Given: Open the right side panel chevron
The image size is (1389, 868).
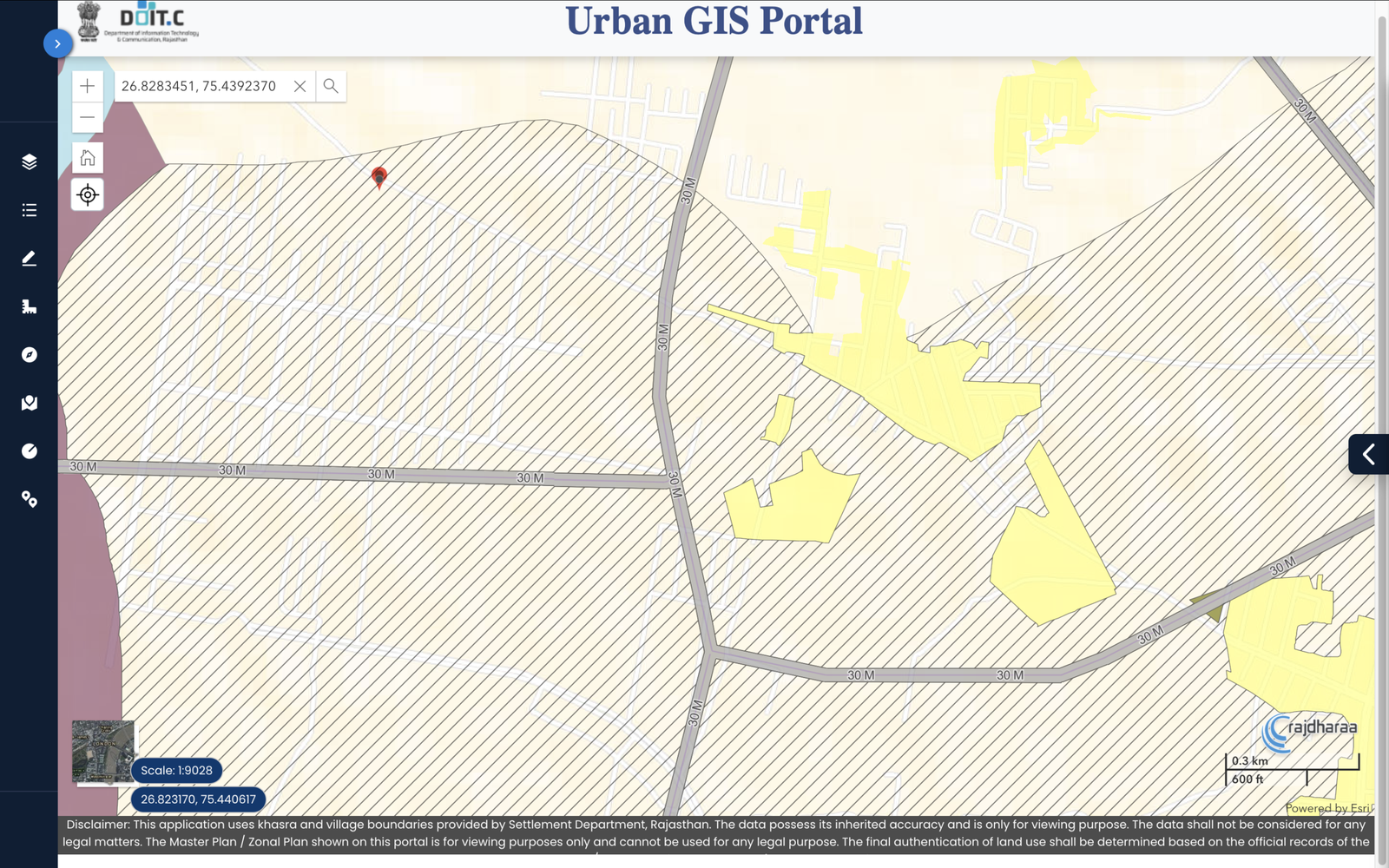Looking at the screenshot, I should pyautogui.click(x=1368, y=454).
